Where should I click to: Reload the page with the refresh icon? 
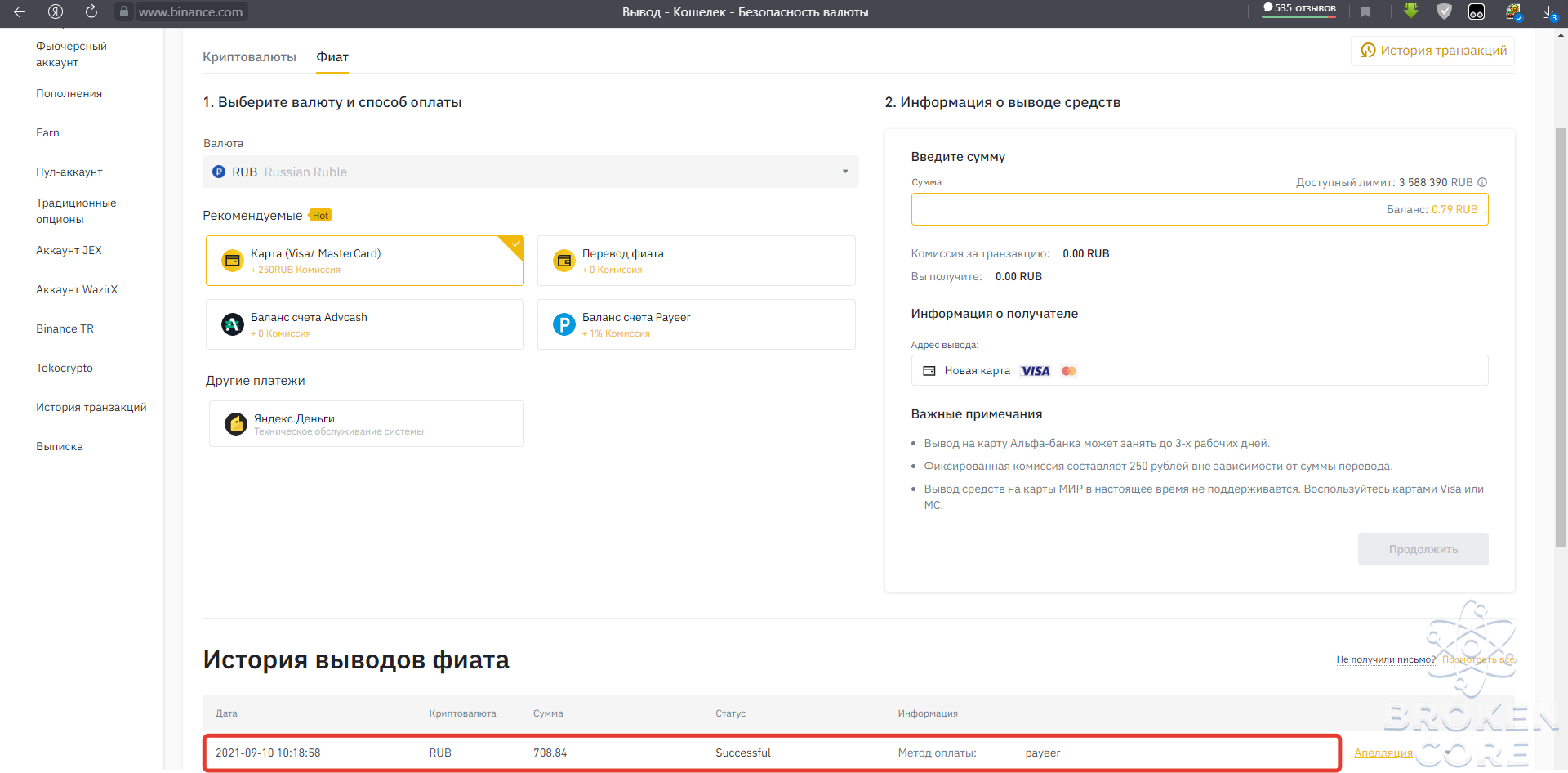pos(91,11)
